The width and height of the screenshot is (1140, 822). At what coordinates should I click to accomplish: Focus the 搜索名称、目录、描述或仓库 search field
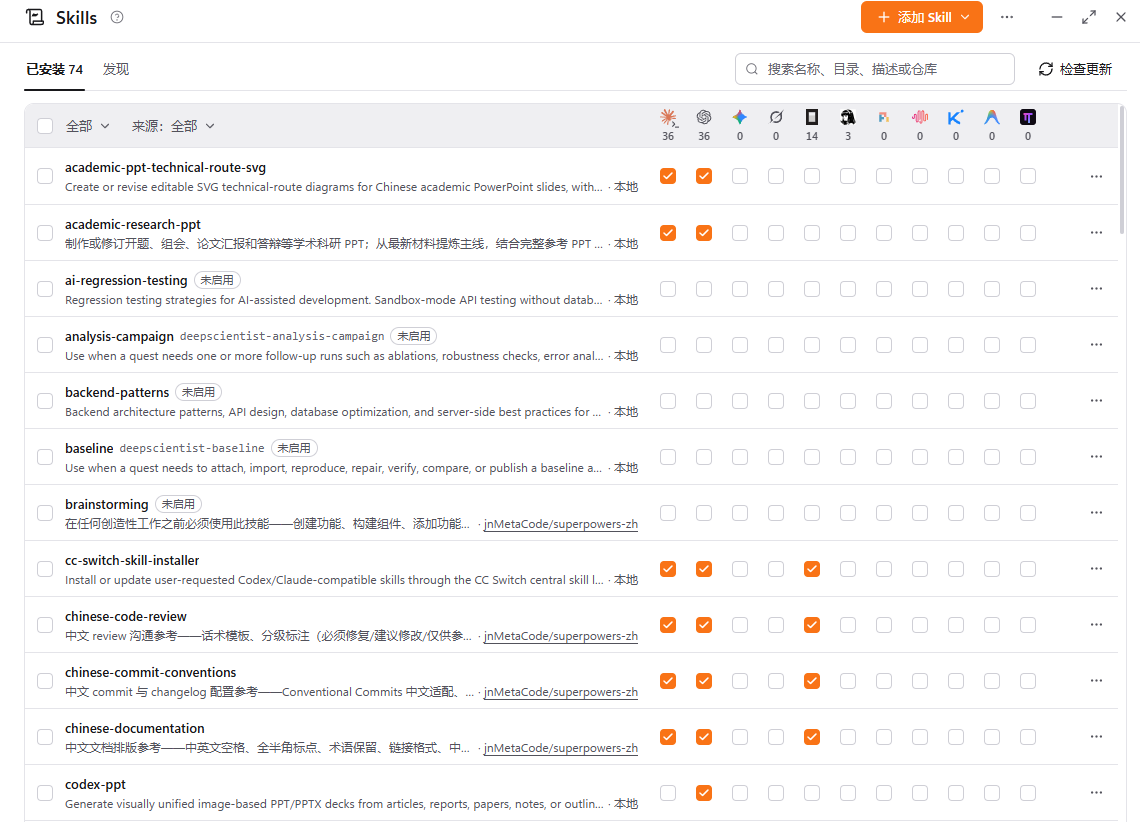pos(875,69)
